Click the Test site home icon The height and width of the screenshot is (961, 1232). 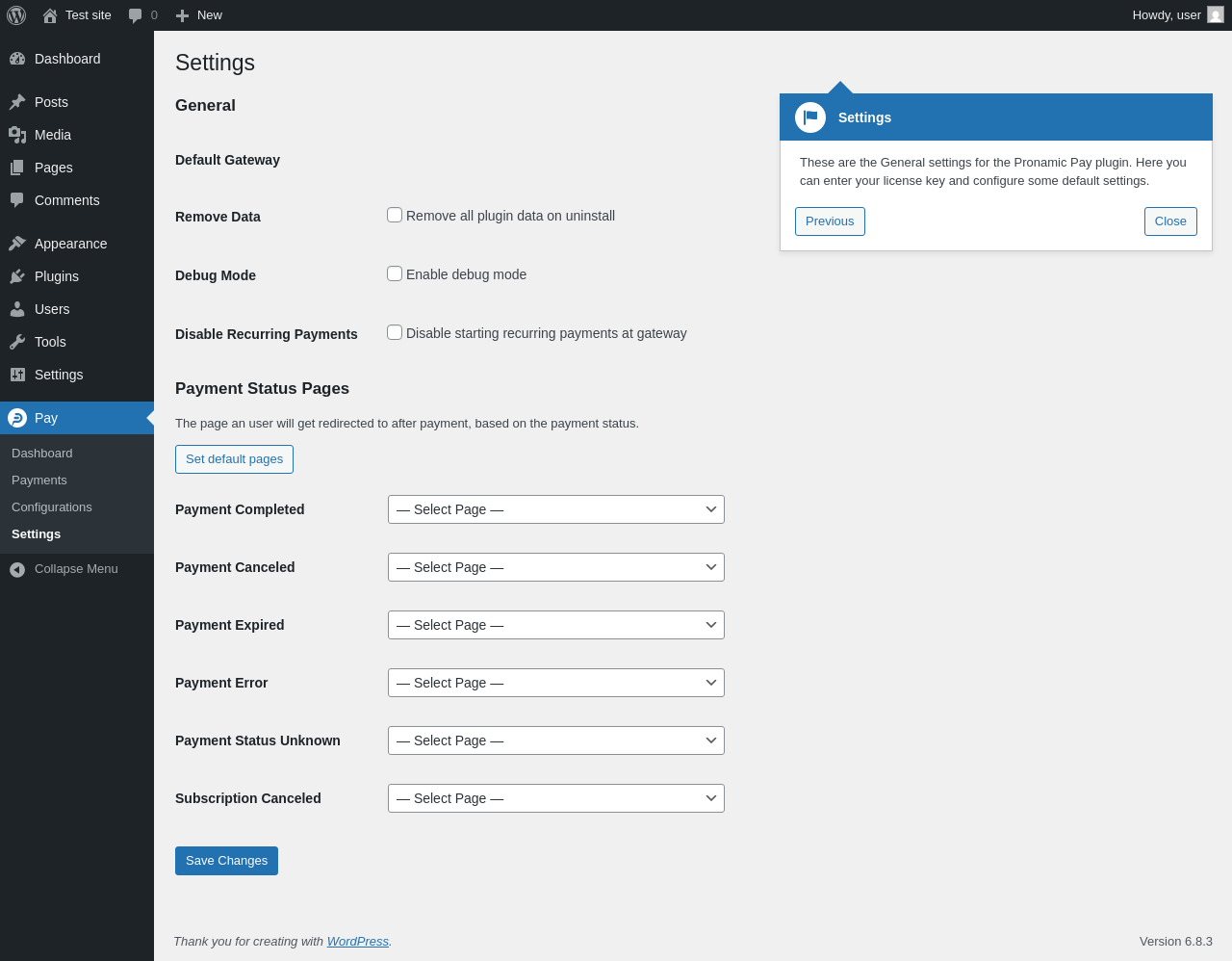tap(50, 15)
